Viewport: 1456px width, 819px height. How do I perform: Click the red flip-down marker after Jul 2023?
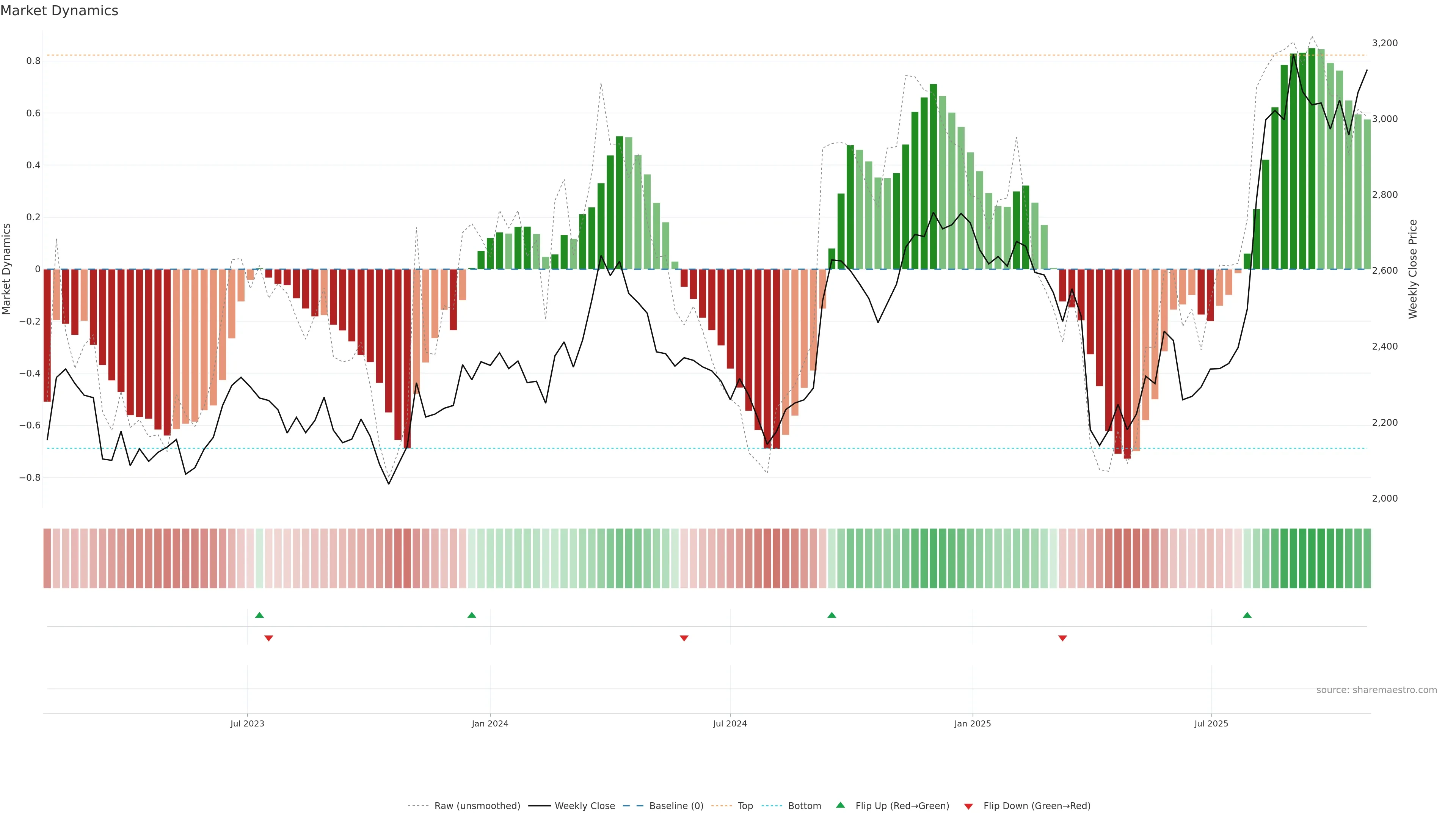pos(268,638)
